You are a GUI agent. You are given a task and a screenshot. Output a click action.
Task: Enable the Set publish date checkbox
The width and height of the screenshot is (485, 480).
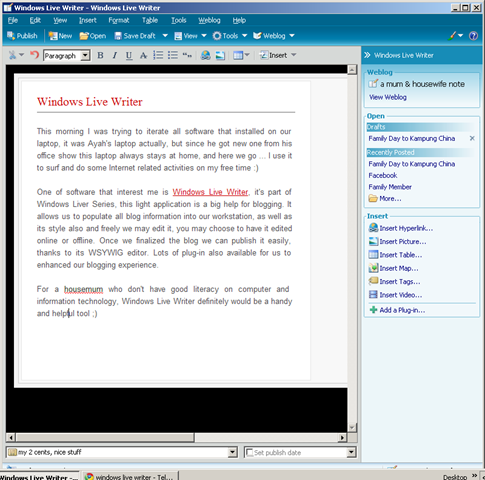(x=249, y=452)
